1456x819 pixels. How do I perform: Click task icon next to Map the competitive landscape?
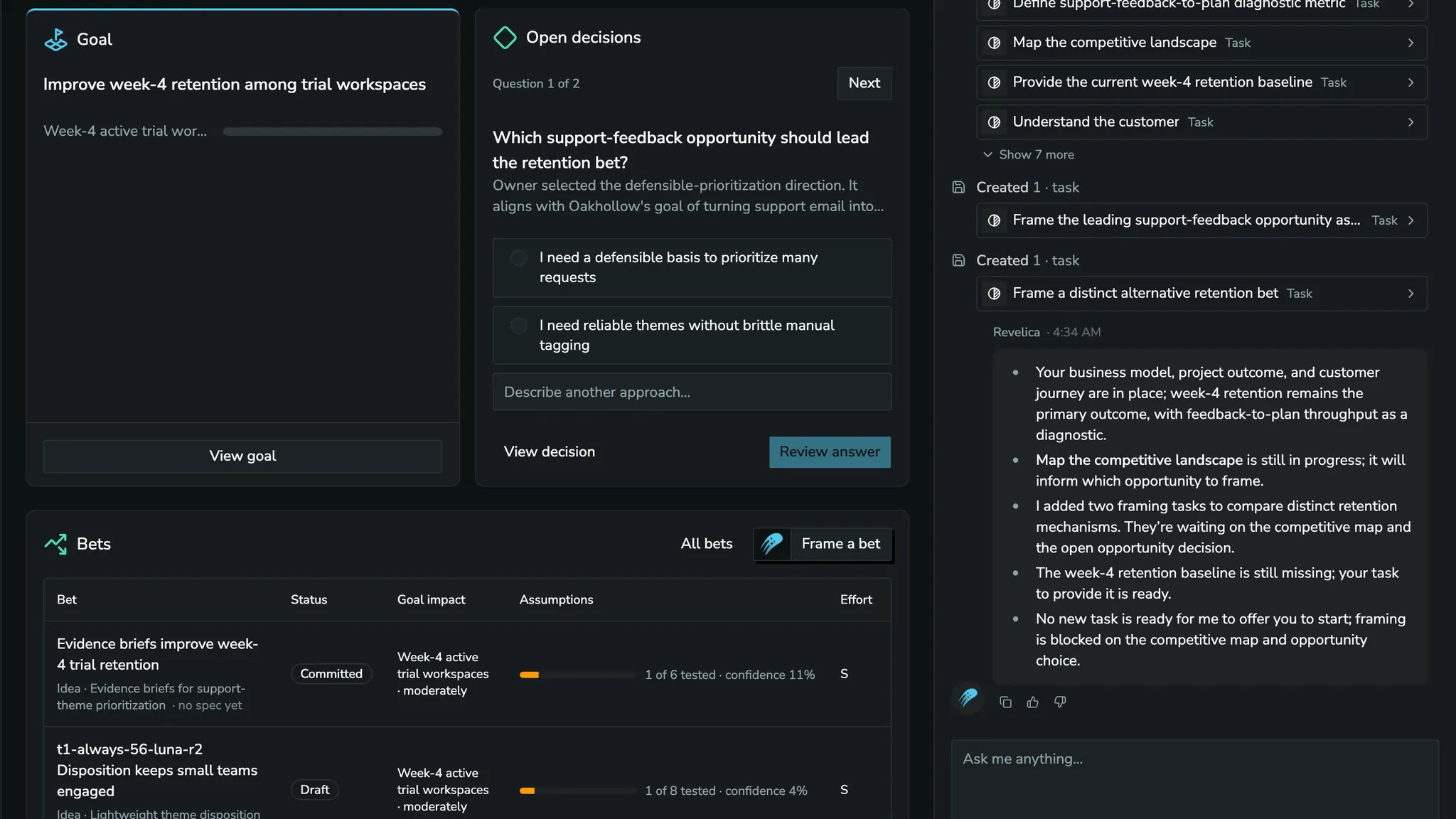[x=995, y=43]
